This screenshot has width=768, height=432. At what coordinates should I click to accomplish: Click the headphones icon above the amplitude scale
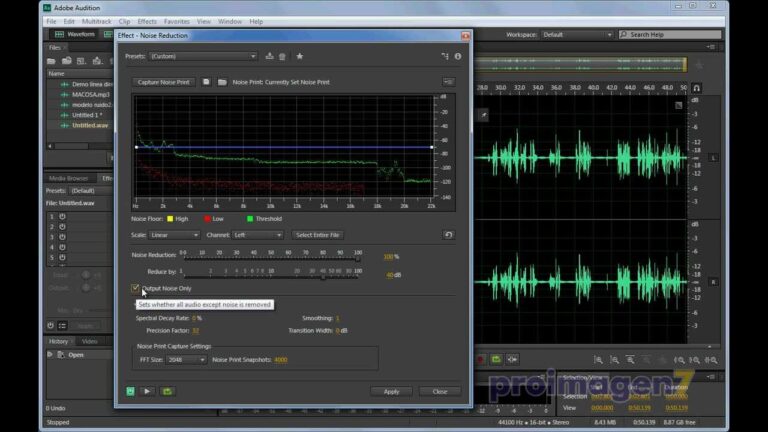pos(696,88)
